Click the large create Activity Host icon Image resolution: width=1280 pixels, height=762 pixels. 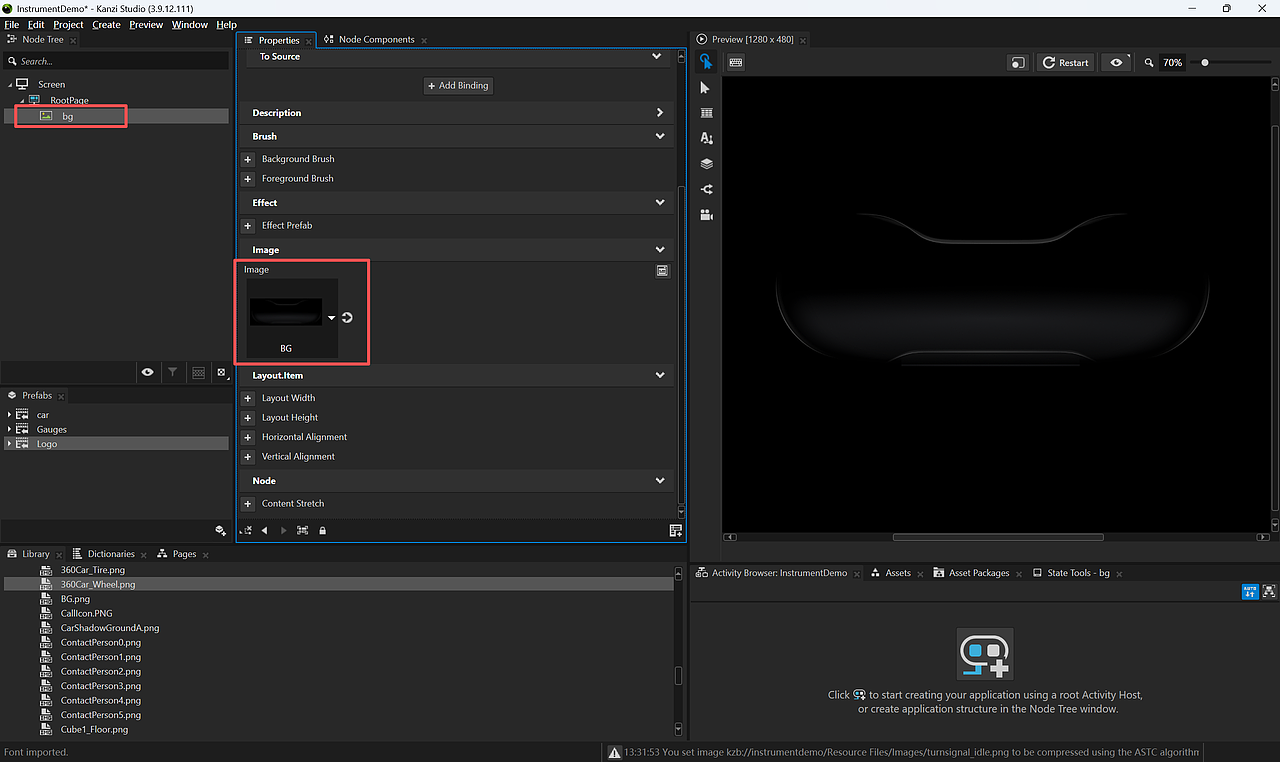[985, 654]
